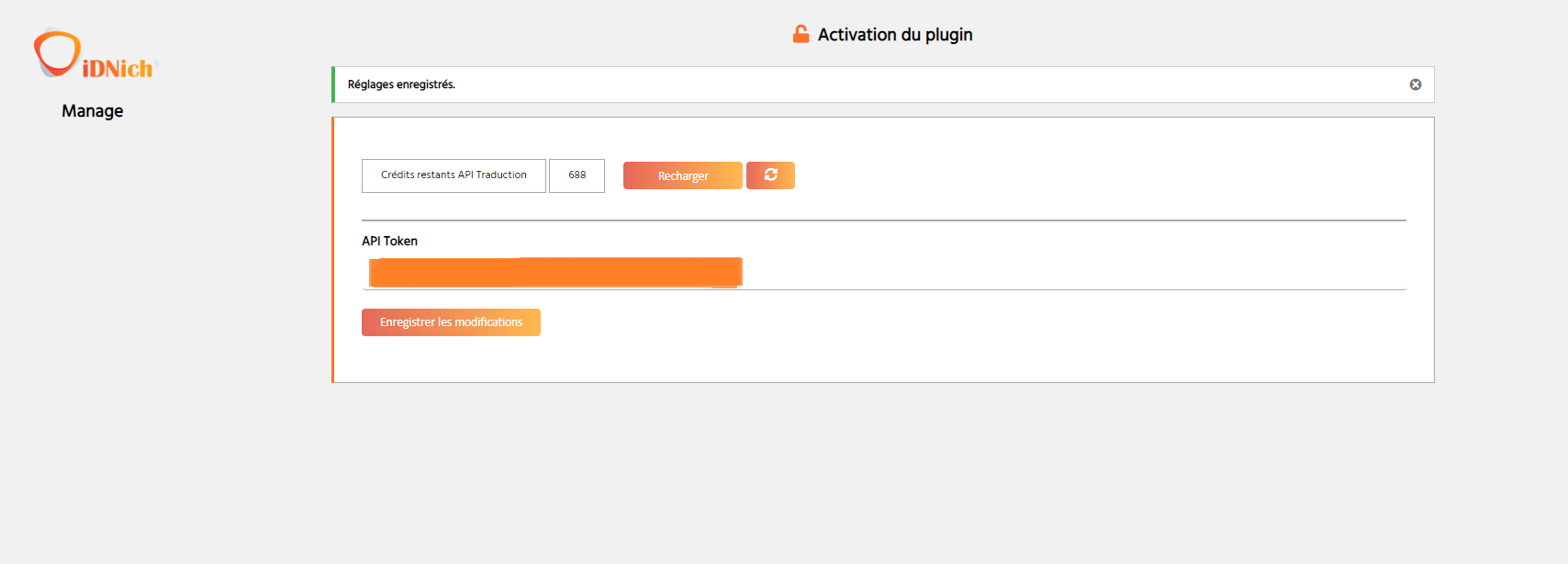The width and height of the screenshot is (1568, 564).
Task: Save with Enregistrer les modifications button
Action: pyautogui.click(x=451, y=322)
